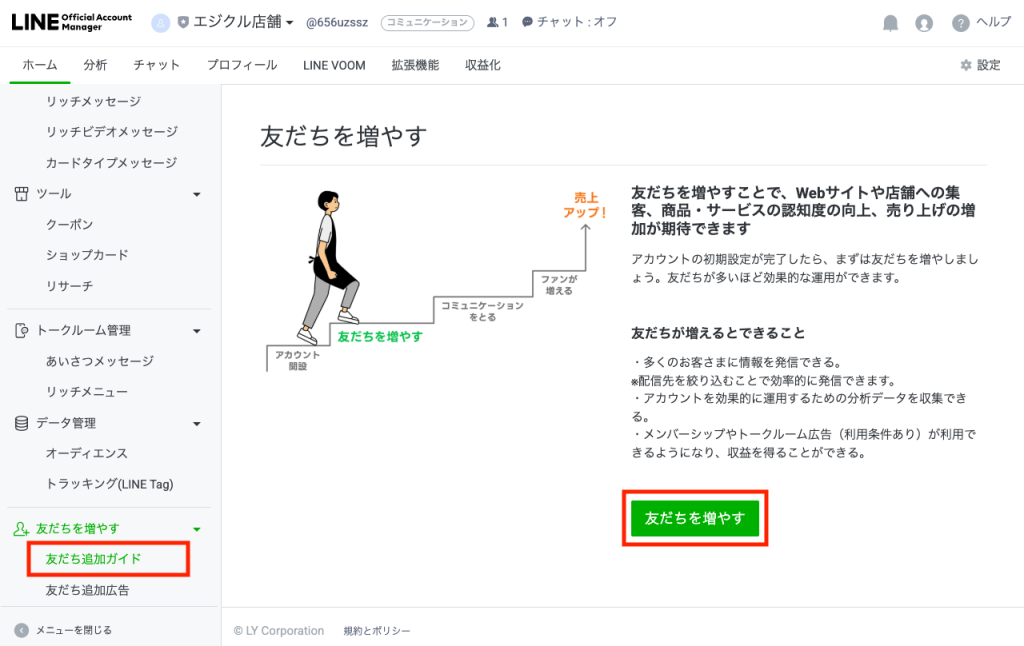The height and width of the screenshot is (646, 1024).
Task: Collapse sidebar with メニューを閉じる arrow icon
Action: coord(22,630)
